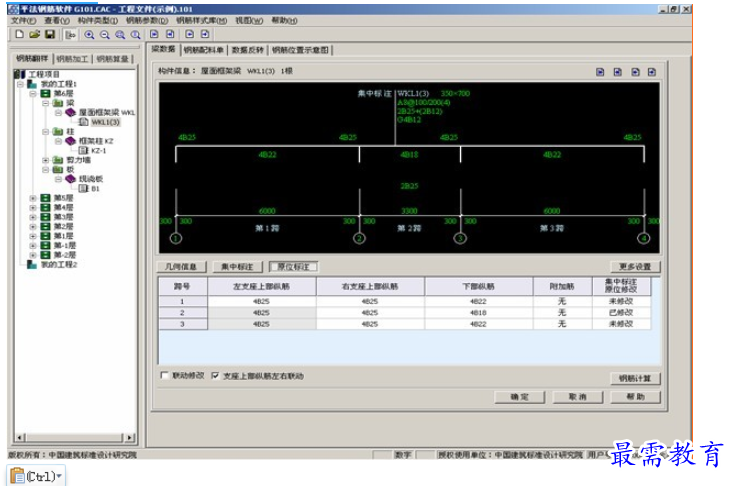Collapse the 梁 folder node
The image size is (732, 486).
[46, 103]
